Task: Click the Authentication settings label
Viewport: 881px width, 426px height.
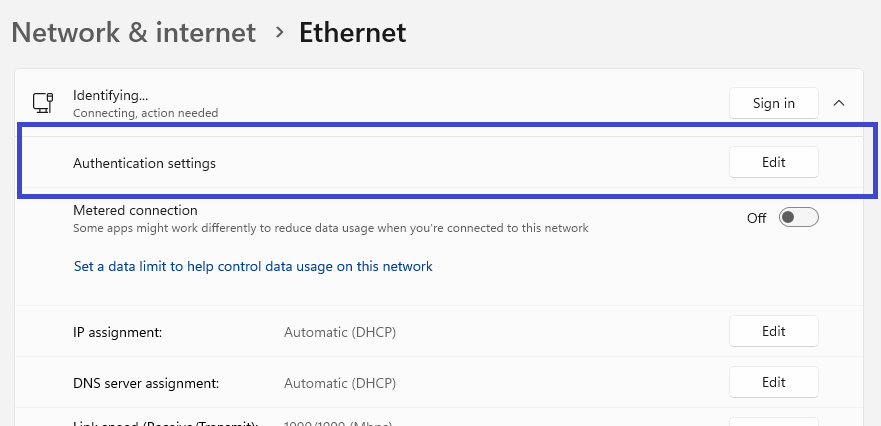Action: pos(144,163)
